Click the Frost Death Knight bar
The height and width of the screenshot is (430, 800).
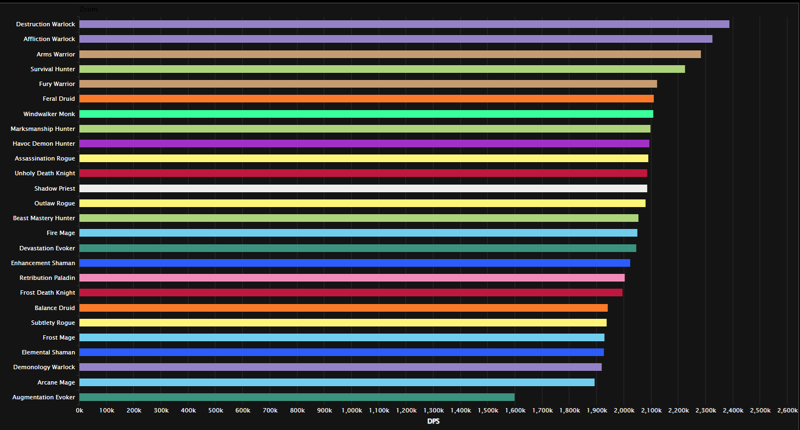(x=351, y=292)
